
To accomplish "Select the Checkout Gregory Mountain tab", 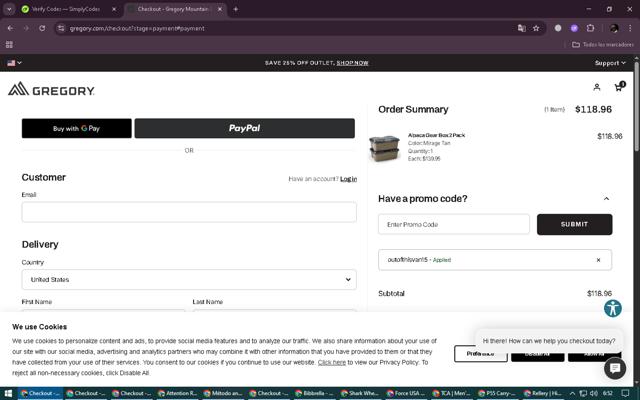I will [x=173, y=9].
